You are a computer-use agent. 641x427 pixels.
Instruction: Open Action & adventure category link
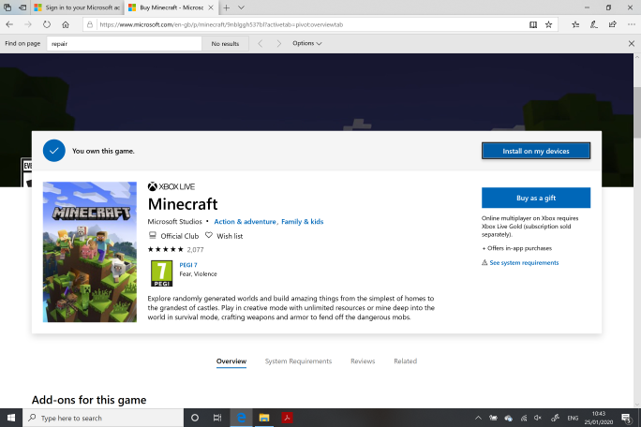click(245, 221)
